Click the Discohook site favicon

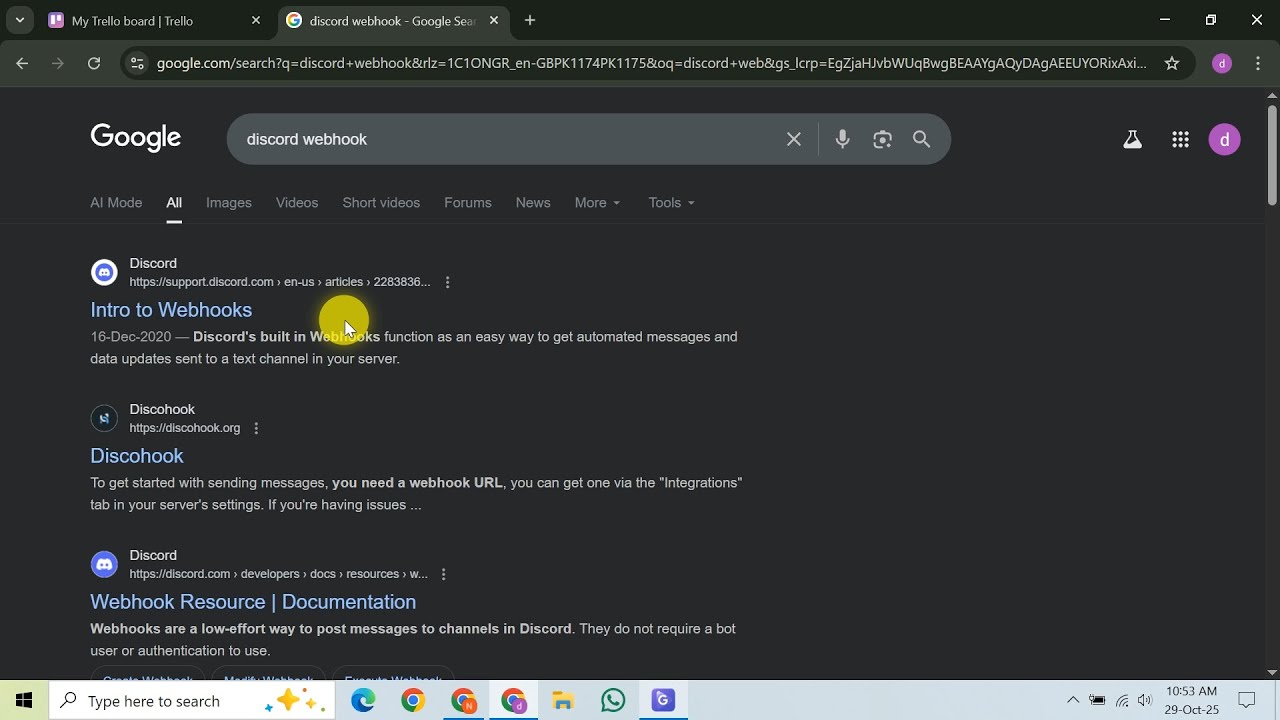click(x=104, y=418)
